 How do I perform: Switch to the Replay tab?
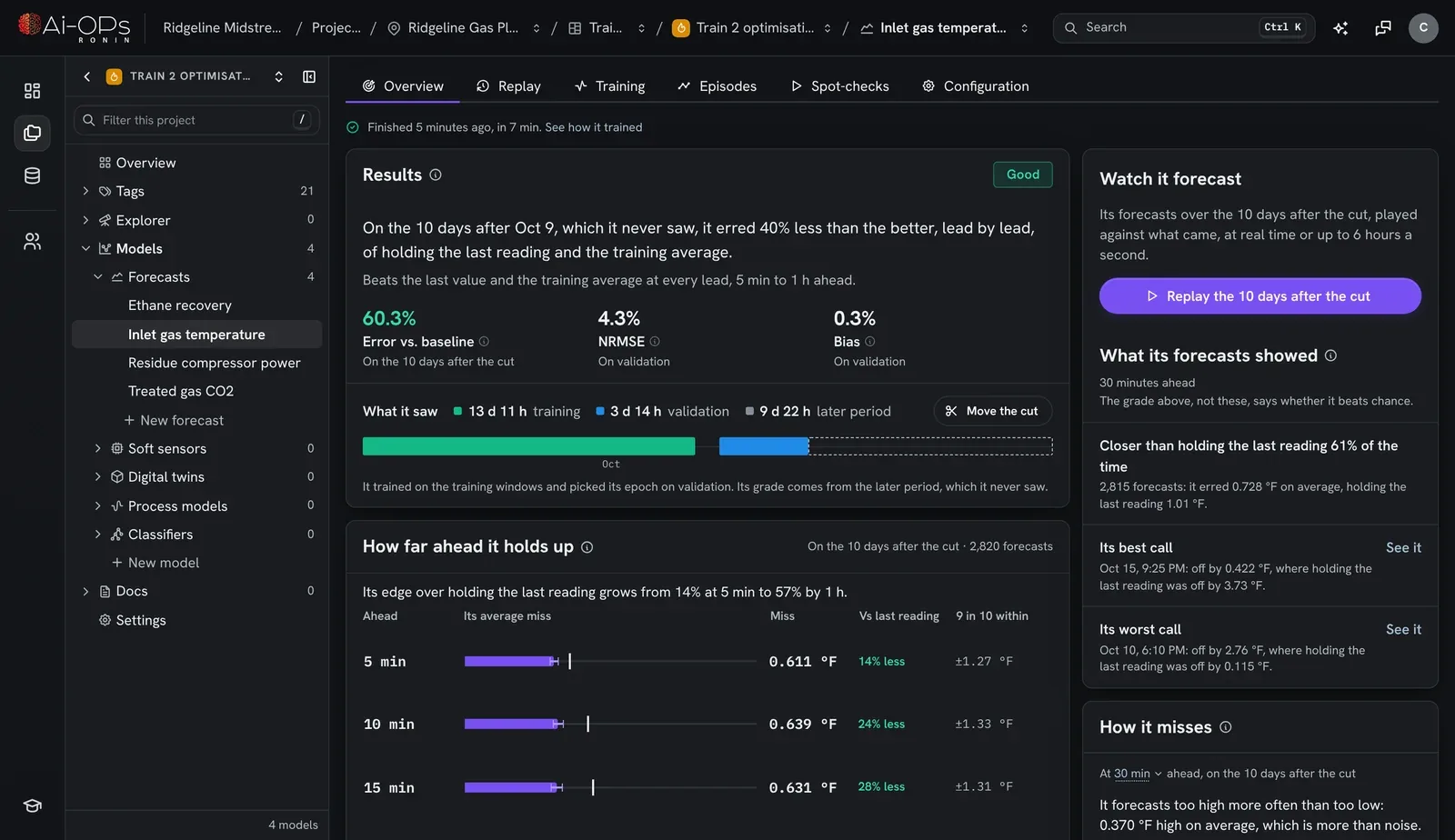click(x=508, y=86)
